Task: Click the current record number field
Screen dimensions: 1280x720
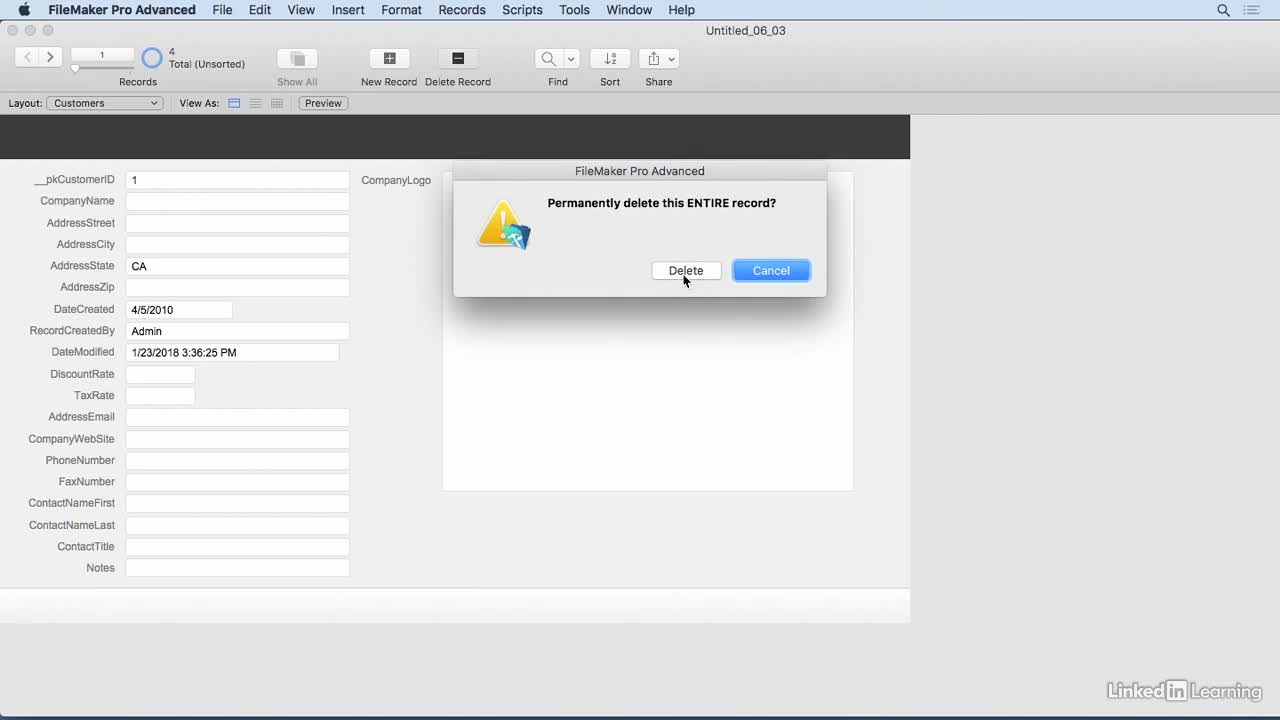Action: click(x=102, y=55)
